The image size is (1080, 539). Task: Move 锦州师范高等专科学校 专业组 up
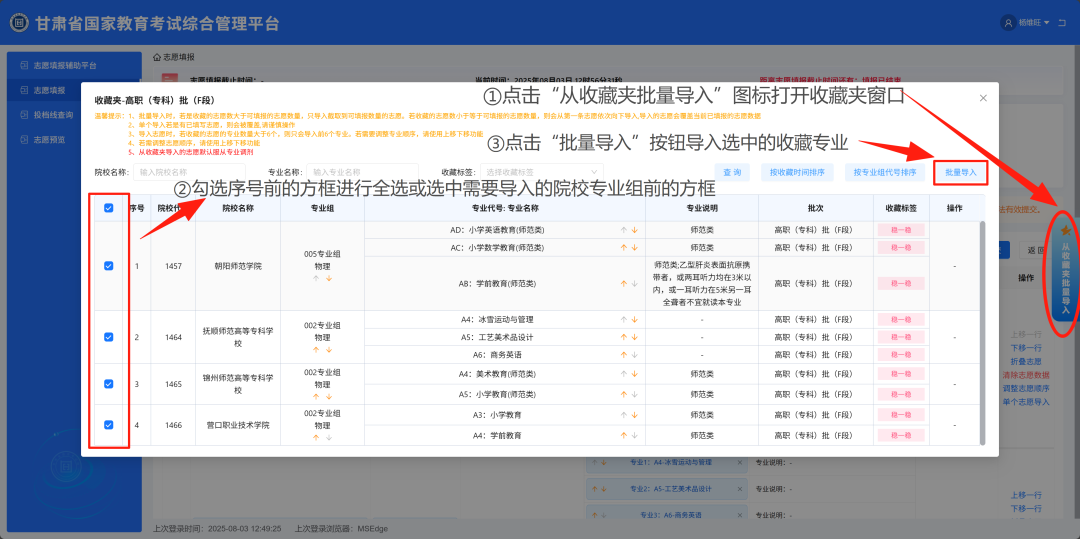(317, 397)
